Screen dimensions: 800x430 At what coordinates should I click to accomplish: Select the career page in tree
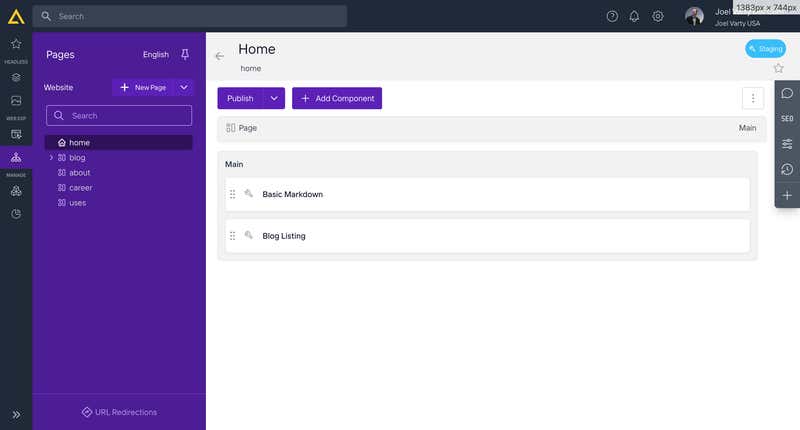pos(81,188)
